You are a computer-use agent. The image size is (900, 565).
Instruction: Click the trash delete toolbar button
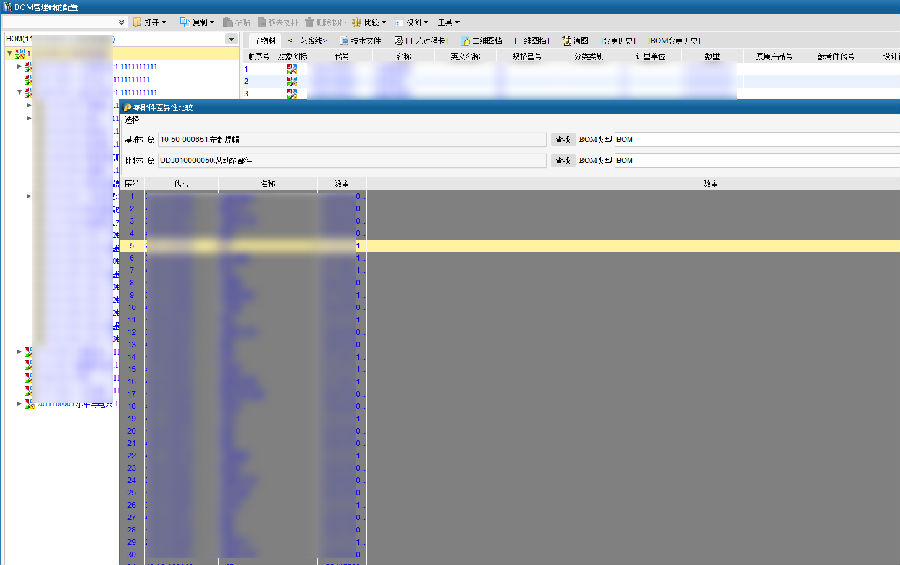pyautogui.click(x=324, y=22)
